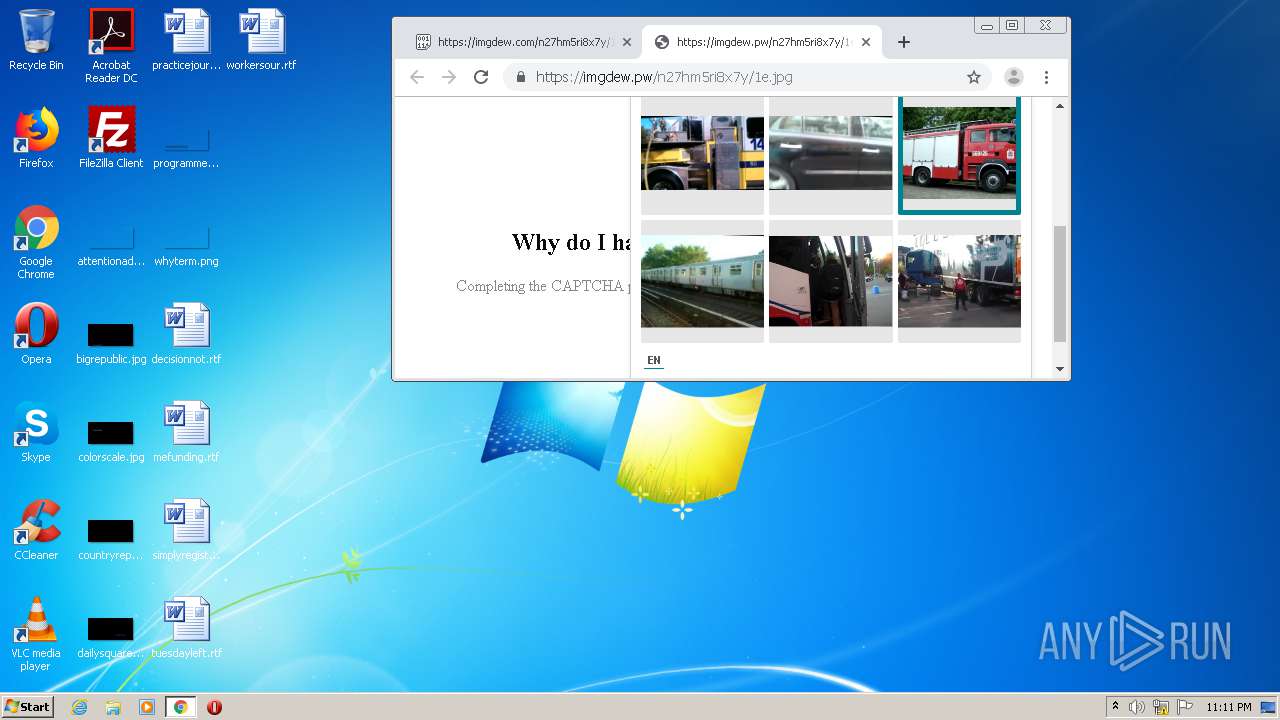
Task: Open Internet Explorer from the taskbar
Action: click(x=79, y=707)
